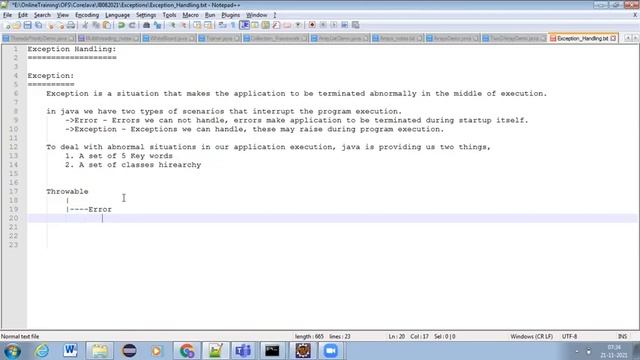This screenshot has width=640, height=360.
Task: Toggle the highlighted Indent Guide icon
Action: [244, 25]
